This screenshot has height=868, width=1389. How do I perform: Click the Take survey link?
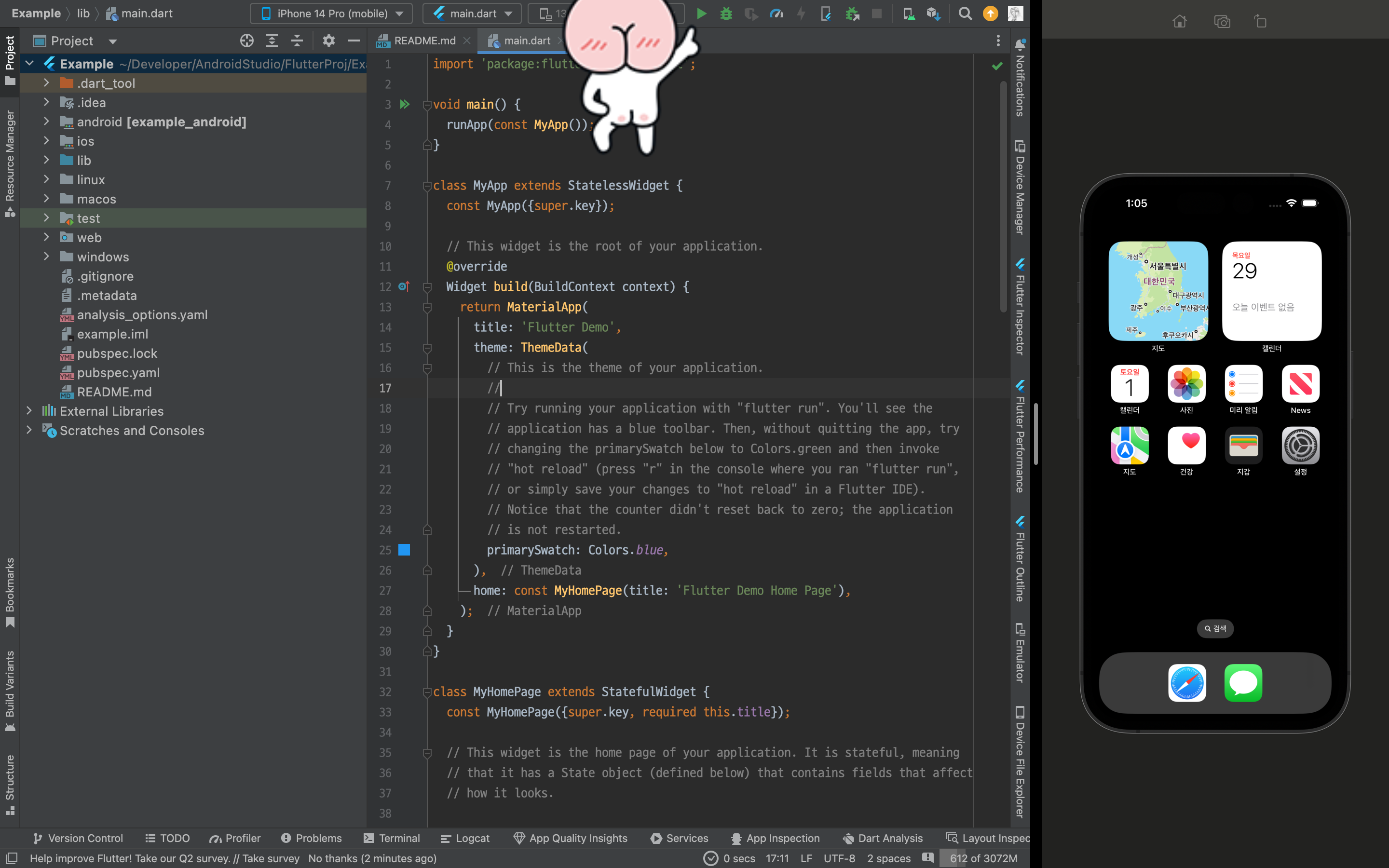pyautogui.click(x=271, y=858)
